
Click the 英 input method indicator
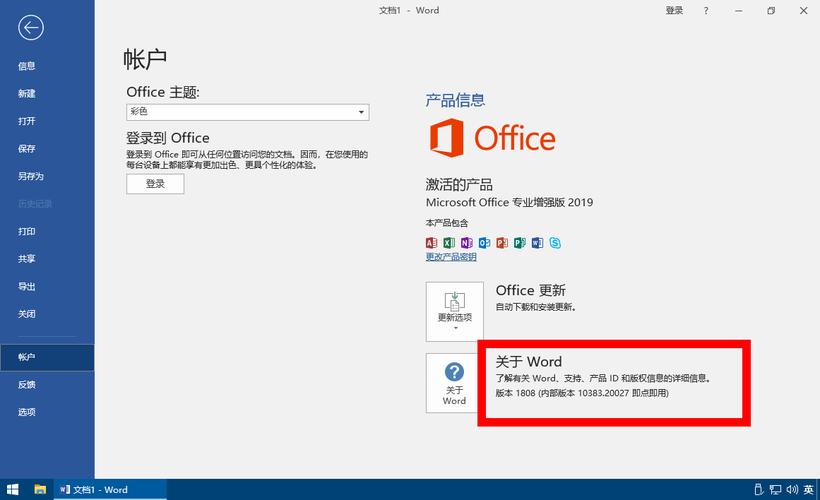(808, 490)
